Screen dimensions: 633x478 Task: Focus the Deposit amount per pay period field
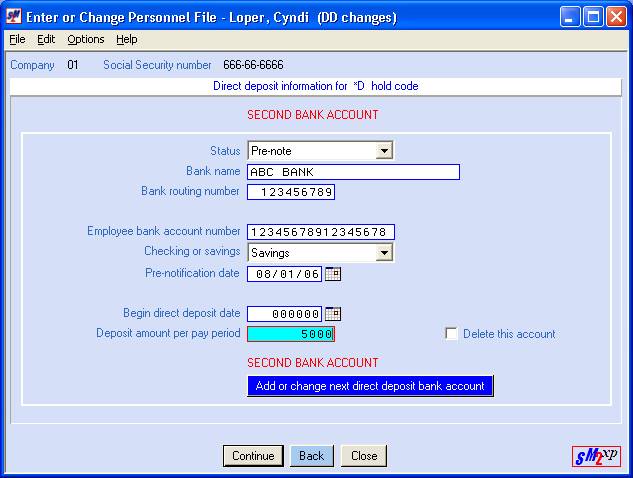290,334
